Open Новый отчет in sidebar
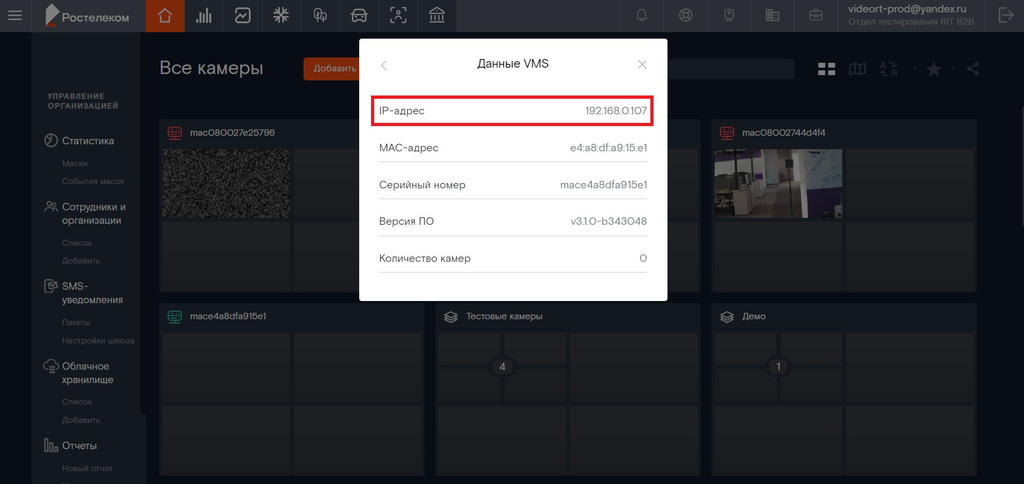 (87, 468)
